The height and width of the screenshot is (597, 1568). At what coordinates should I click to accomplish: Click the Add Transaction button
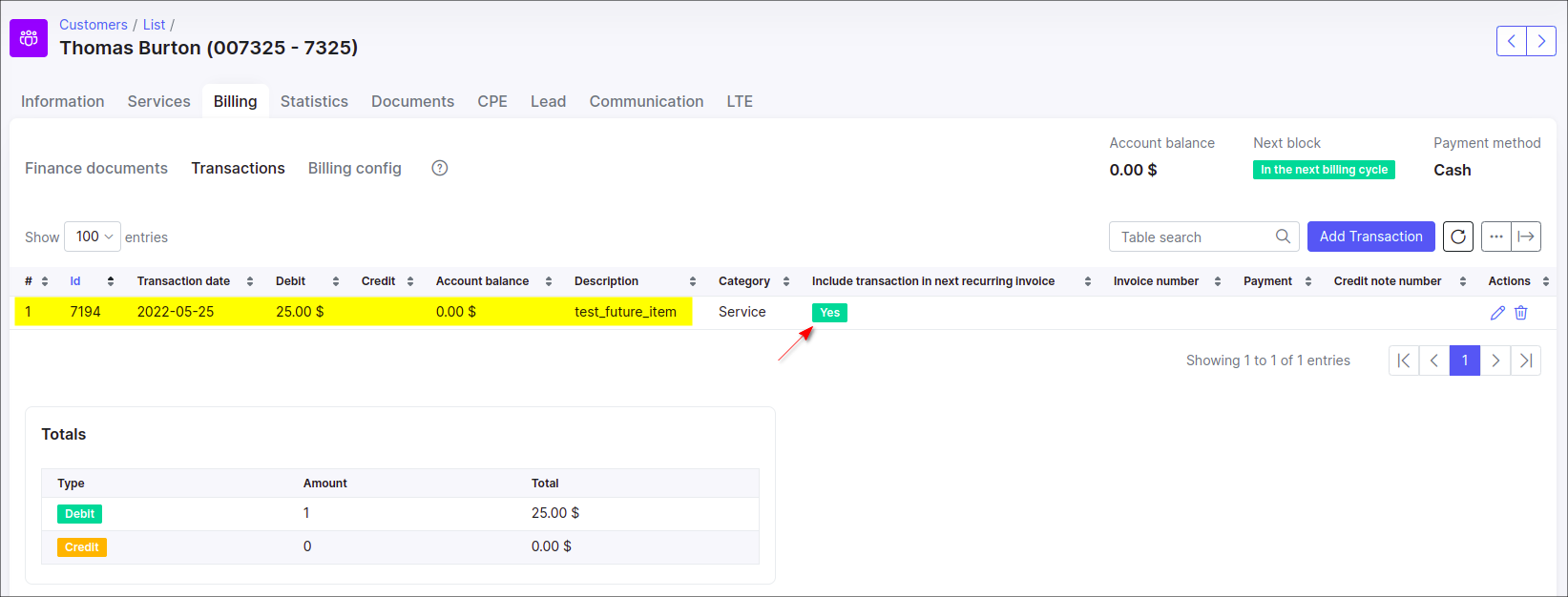coord(1370,237)
